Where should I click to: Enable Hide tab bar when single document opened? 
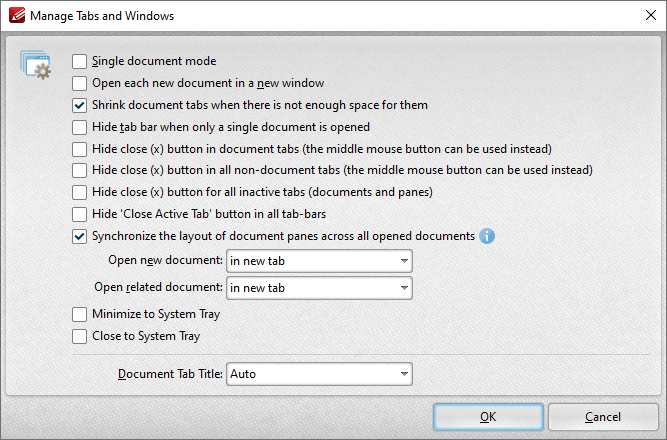pyautogui.click(x=79, y=127)
